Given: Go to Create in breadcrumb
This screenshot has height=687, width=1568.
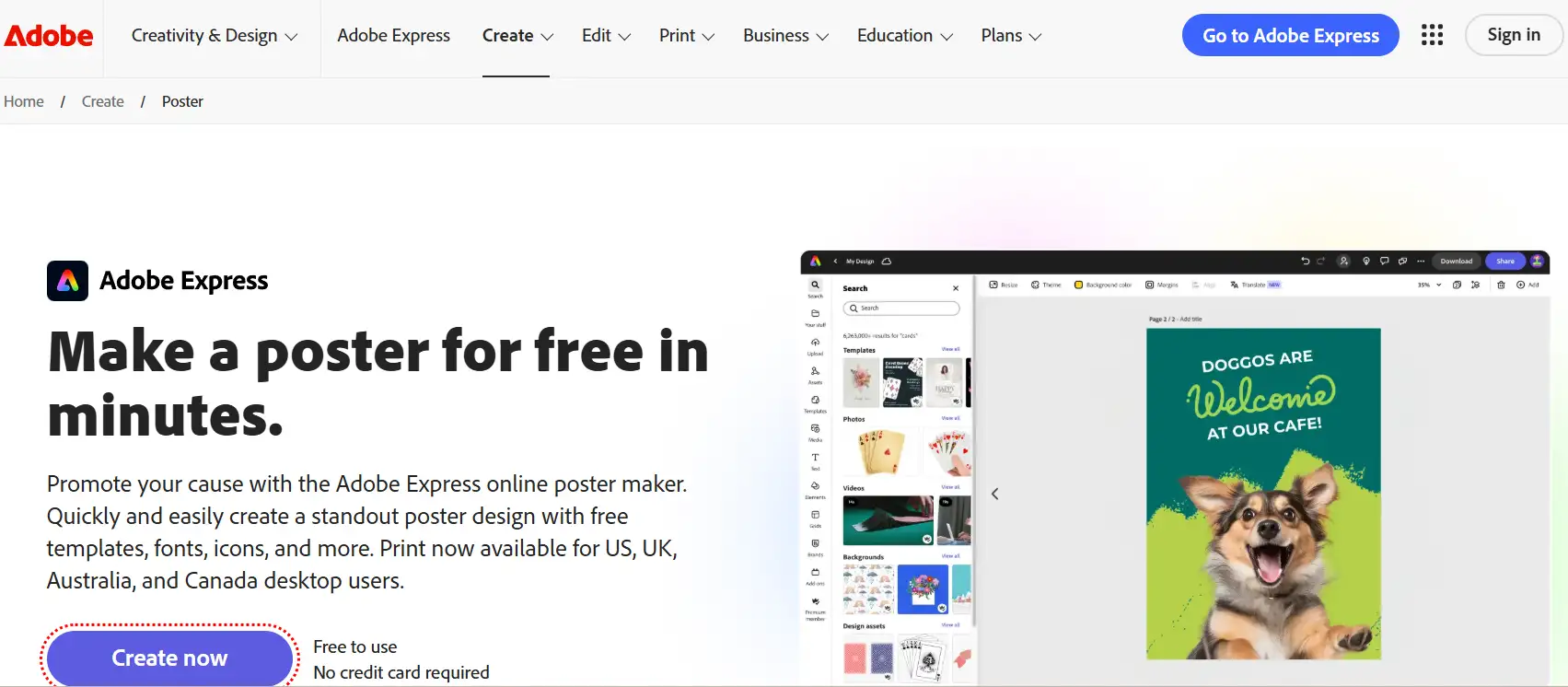Looking at the screenshot, I should (x=103, y=101).
